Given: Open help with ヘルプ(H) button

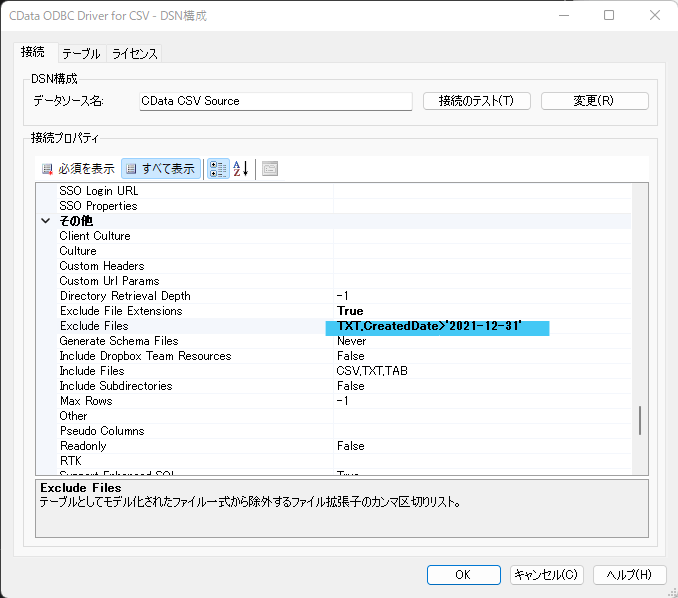Looking at the screenshot, I should [x=629, y=575].
